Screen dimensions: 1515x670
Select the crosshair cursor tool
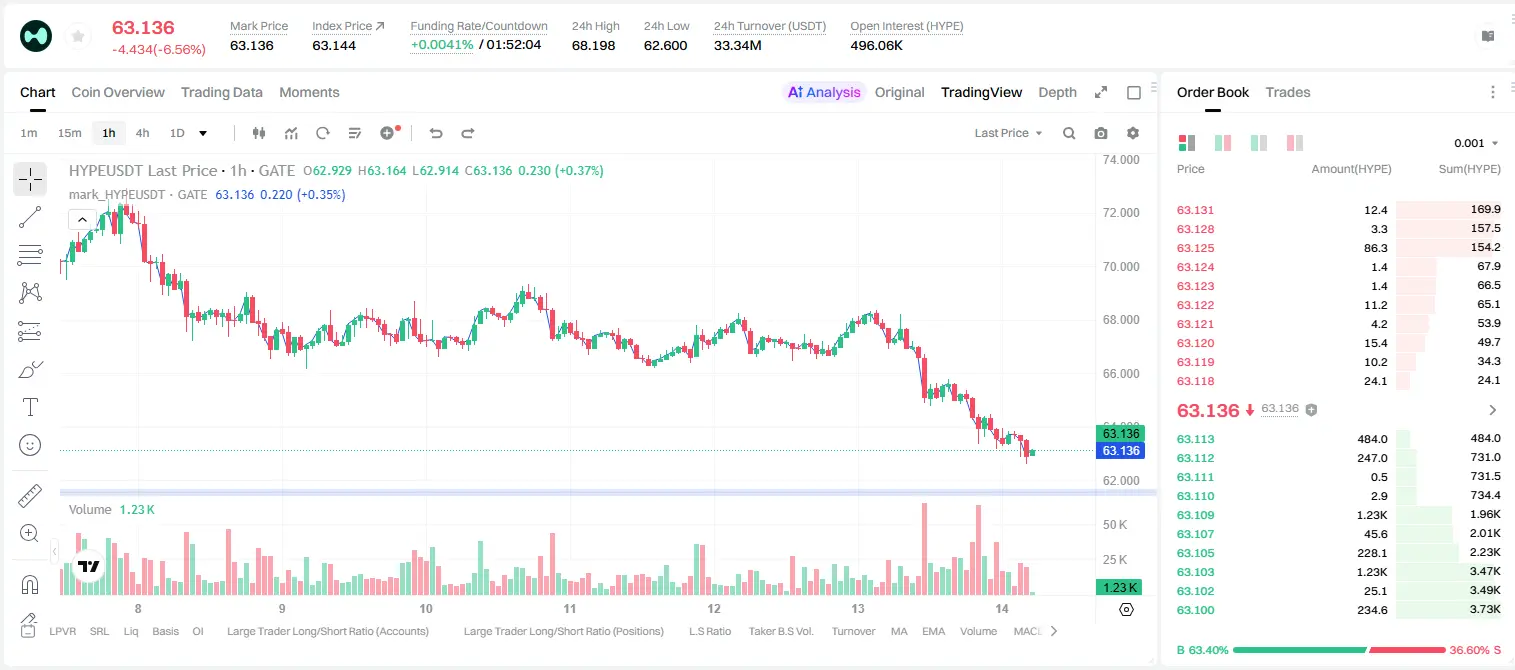pyautogui.click(x=30, y=180)
